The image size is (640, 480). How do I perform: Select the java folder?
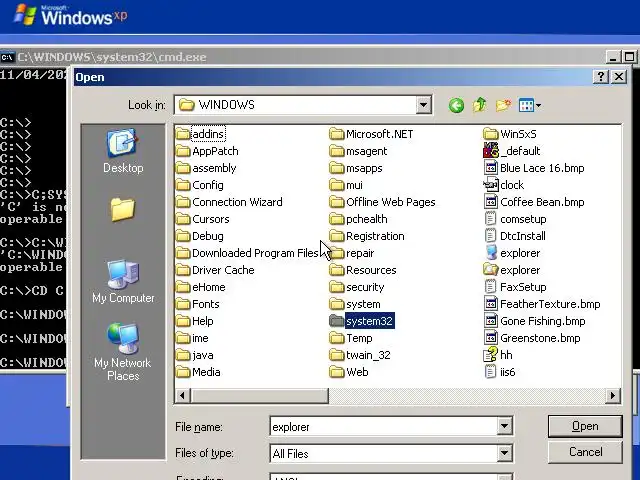pyautogui.click(x=195, y=355)
